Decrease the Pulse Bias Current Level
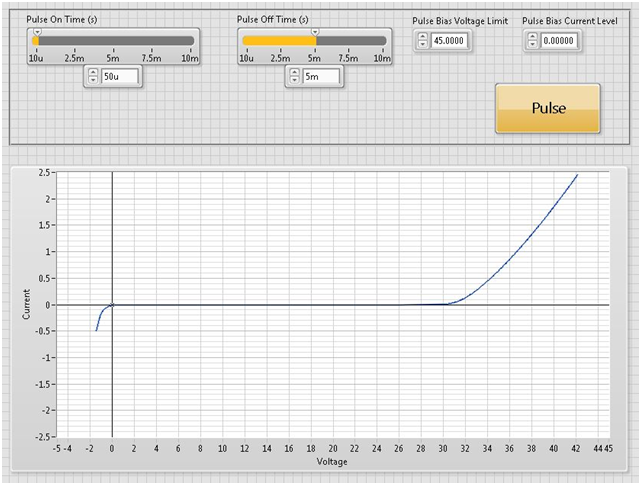This screenshot has width=641, height=485. 532,45
